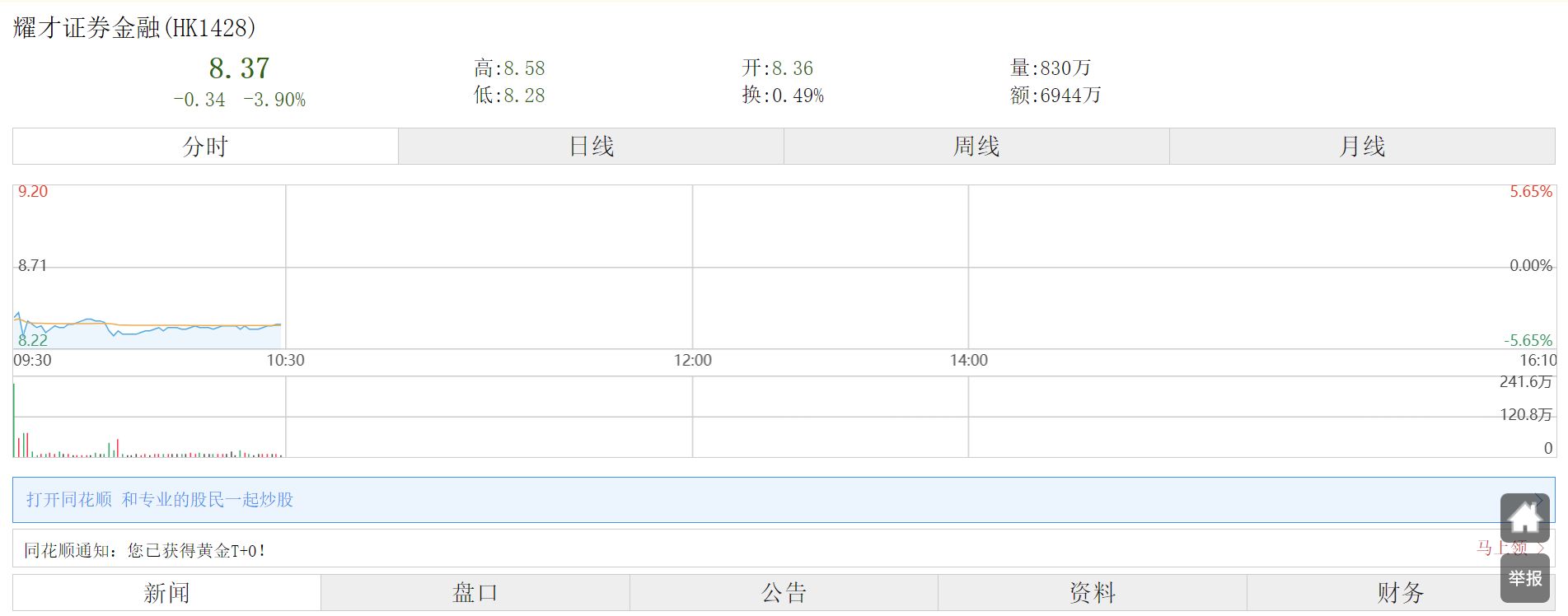The height and width of the screenshot is (616, 1568).
Task: Click the stock title 耀才证券金融(HK1428)
Action: click(134, 28)
